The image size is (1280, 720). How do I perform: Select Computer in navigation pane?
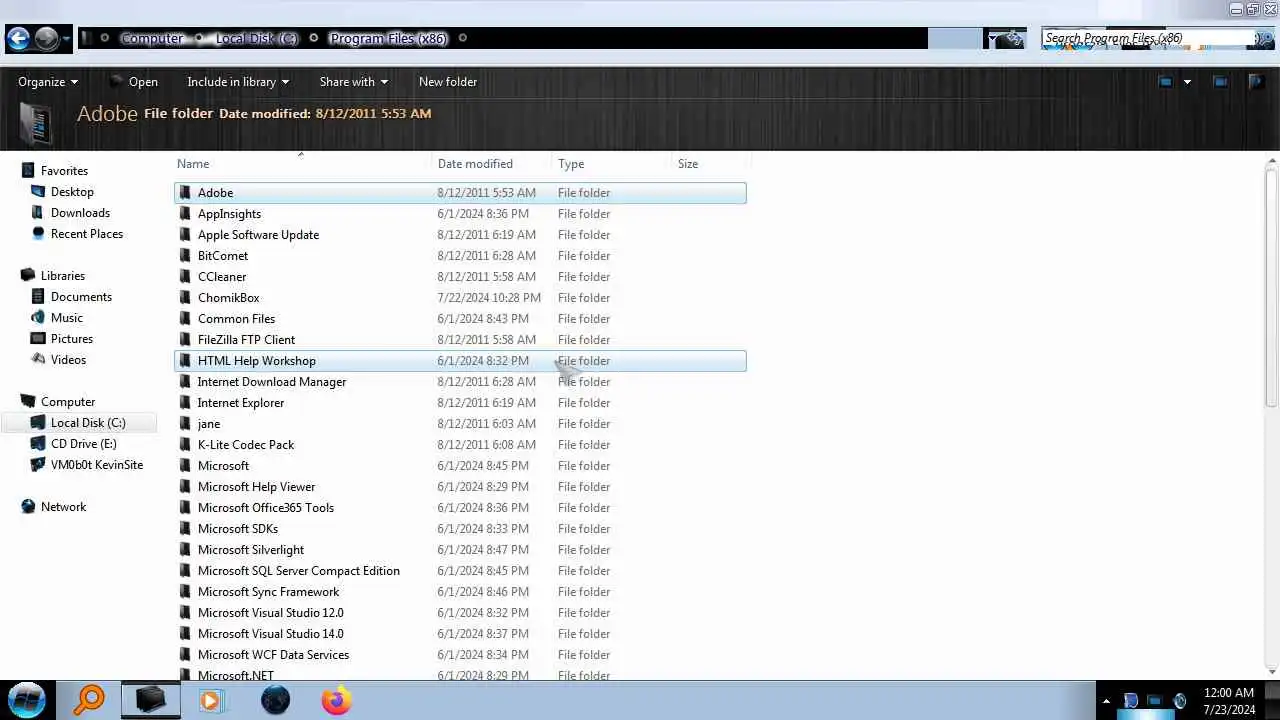click(68, 402)
